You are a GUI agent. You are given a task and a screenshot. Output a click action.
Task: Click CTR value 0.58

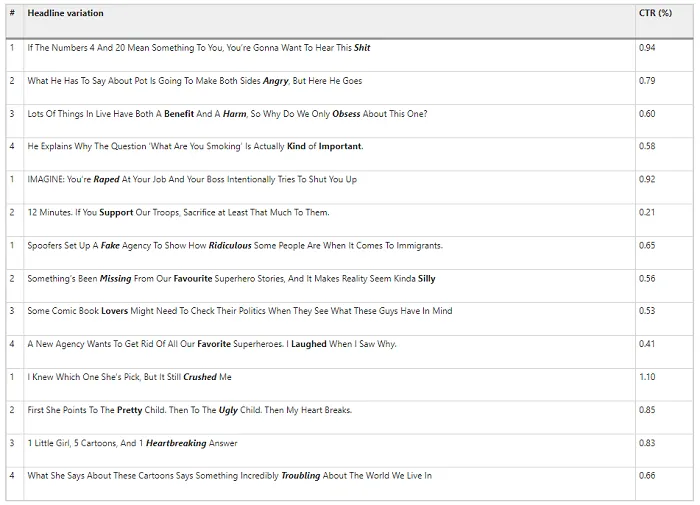click(x=647, y=146)
